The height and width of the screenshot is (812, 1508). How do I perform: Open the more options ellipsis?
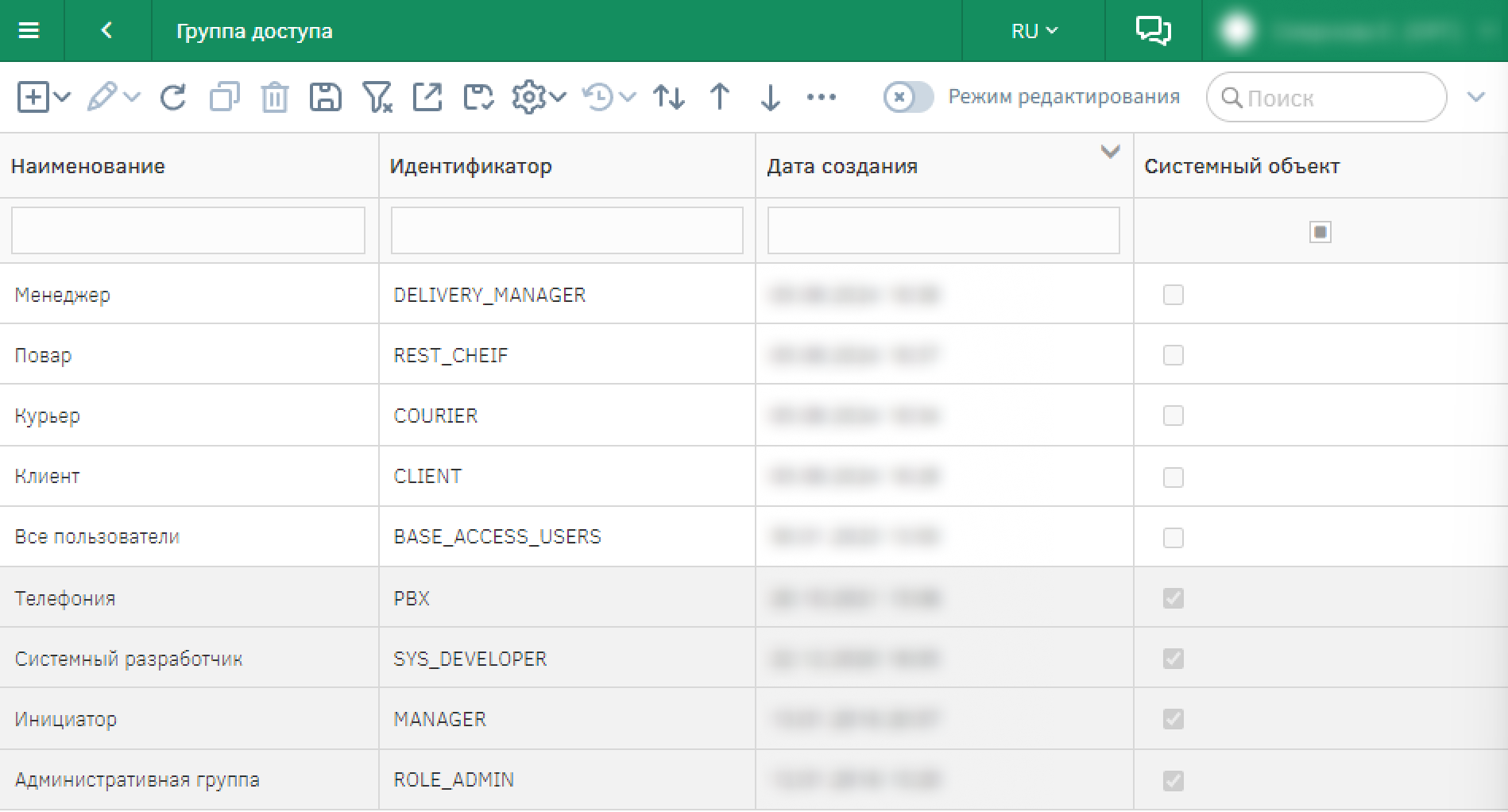[821, 98]
